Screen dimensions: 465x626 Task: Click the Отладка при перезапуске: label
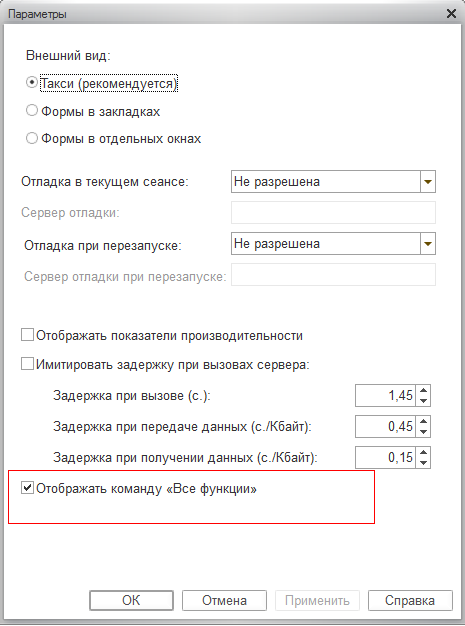pos(103,245)
